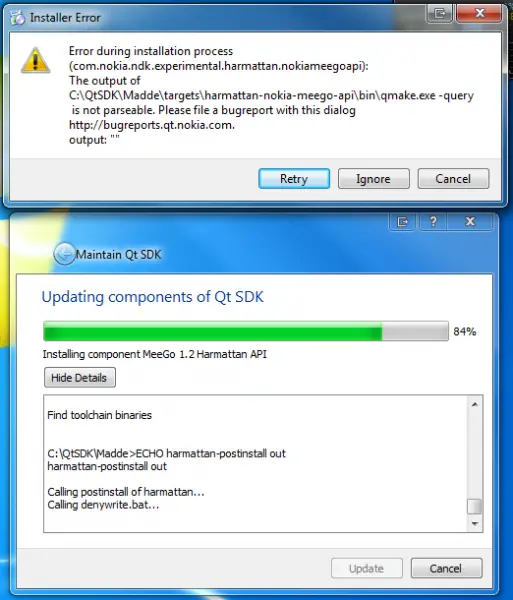This screenshot has height=600, width=513.
Task: Click the bugreports.qt.nokia.com URL text
Action: (152, 125)
